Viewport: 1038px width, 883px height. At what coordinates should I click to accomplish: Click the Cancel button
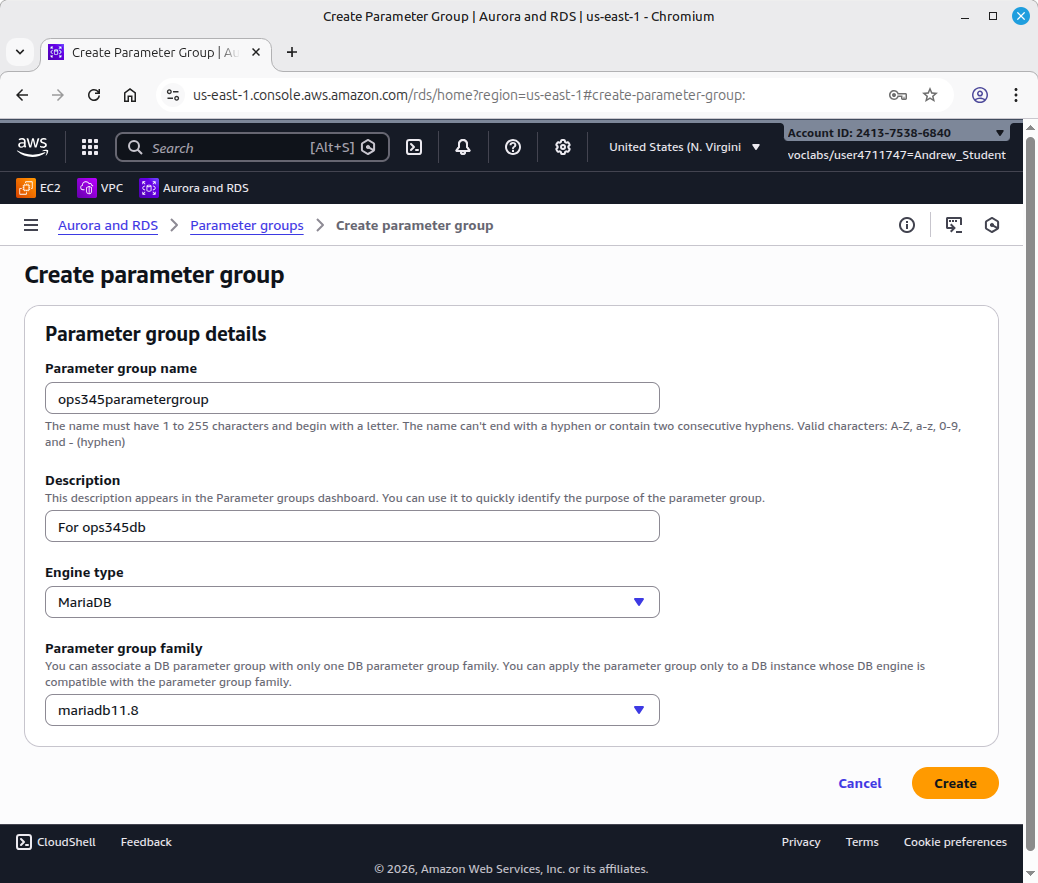[860, 783]
